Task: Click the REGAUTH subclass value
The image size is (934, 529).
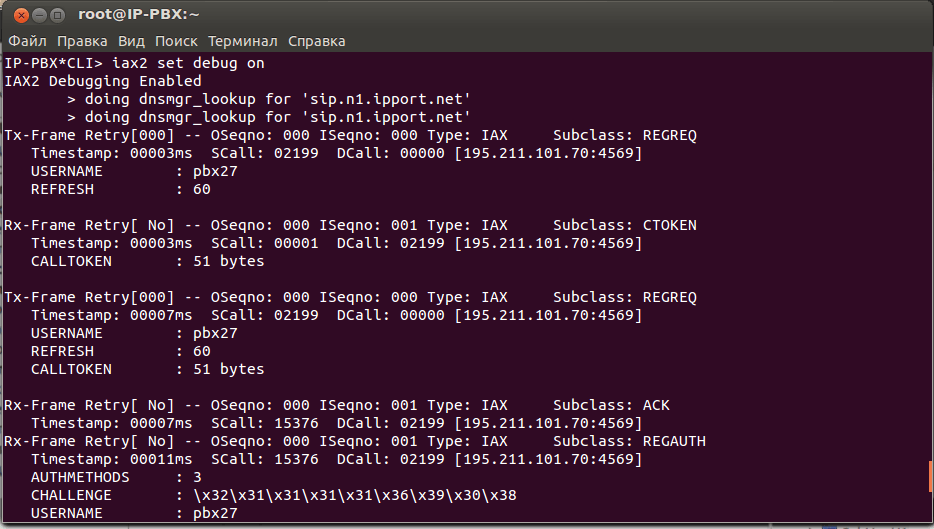Action: [x=674, y=441]
